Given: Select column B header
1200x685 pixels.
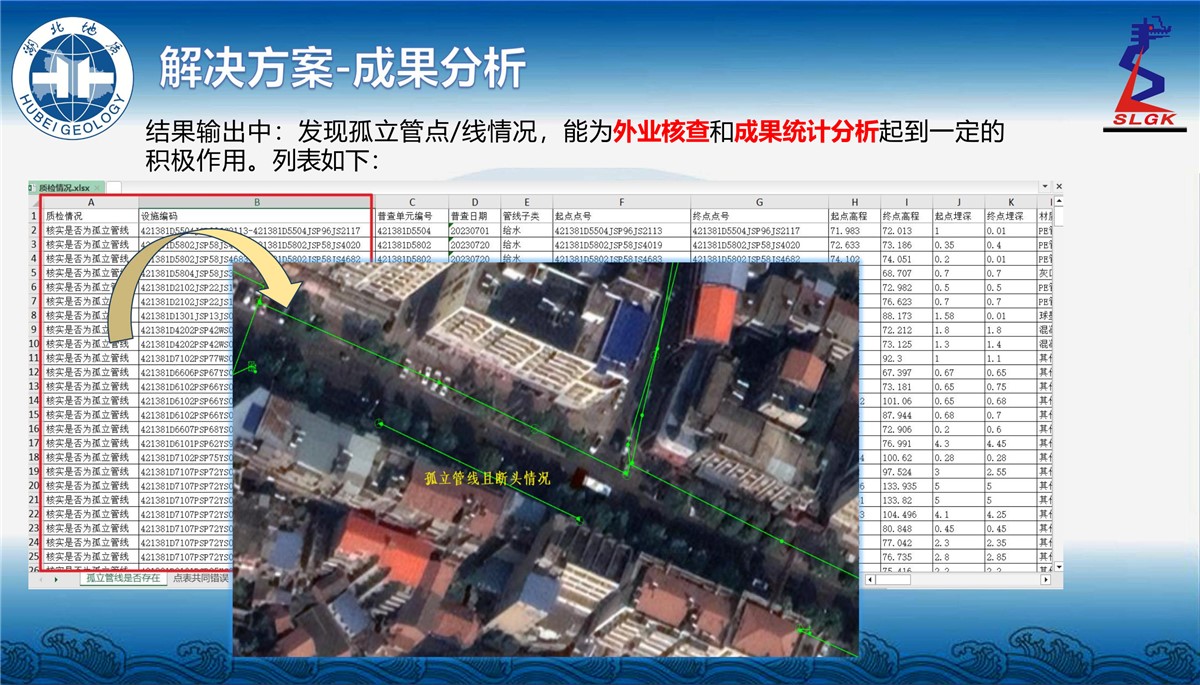Looking at the screenshot, I should coord(256,201).
